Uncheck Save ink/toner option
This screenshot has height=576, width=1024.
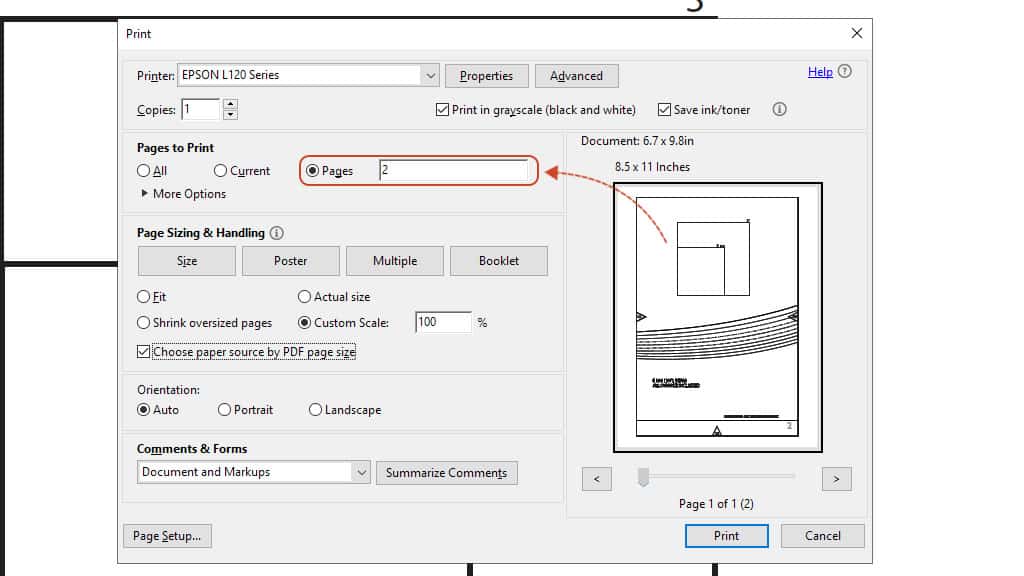[664, 110]
